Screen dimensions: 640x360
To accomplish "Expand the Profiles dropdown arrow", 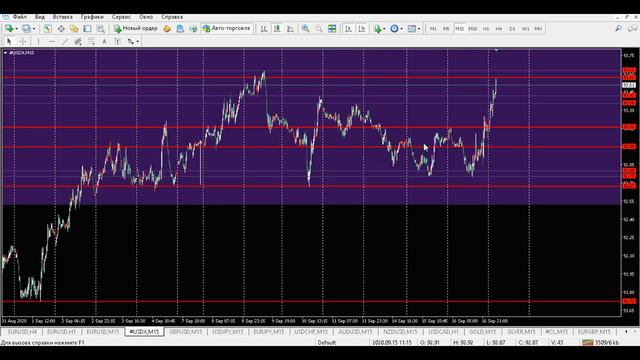I will pos(34,29).
